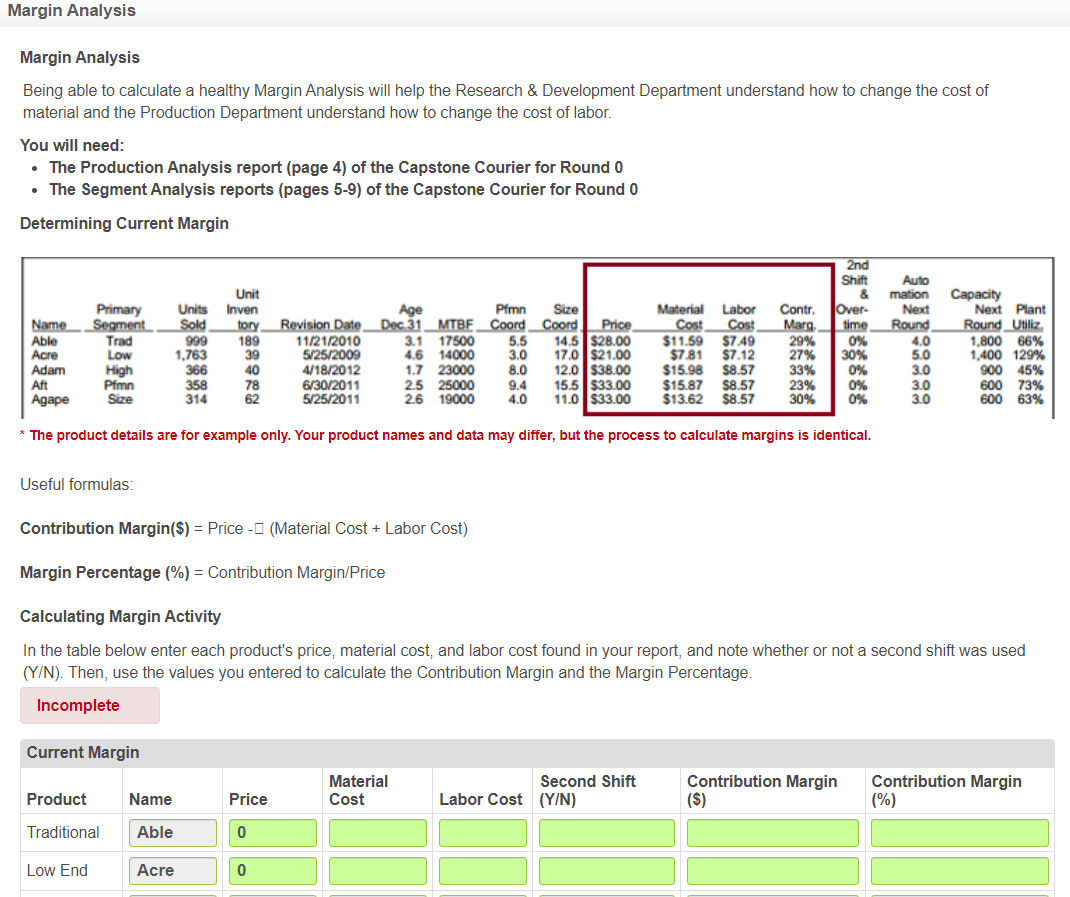Click the Name field showing Able

click(172, 832)
